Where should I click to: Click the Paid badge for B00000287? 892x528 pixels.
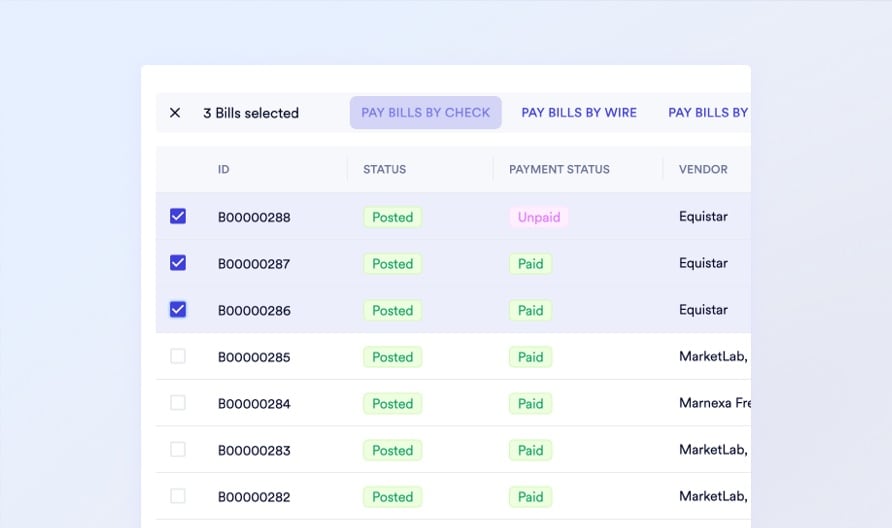point(530,263)
